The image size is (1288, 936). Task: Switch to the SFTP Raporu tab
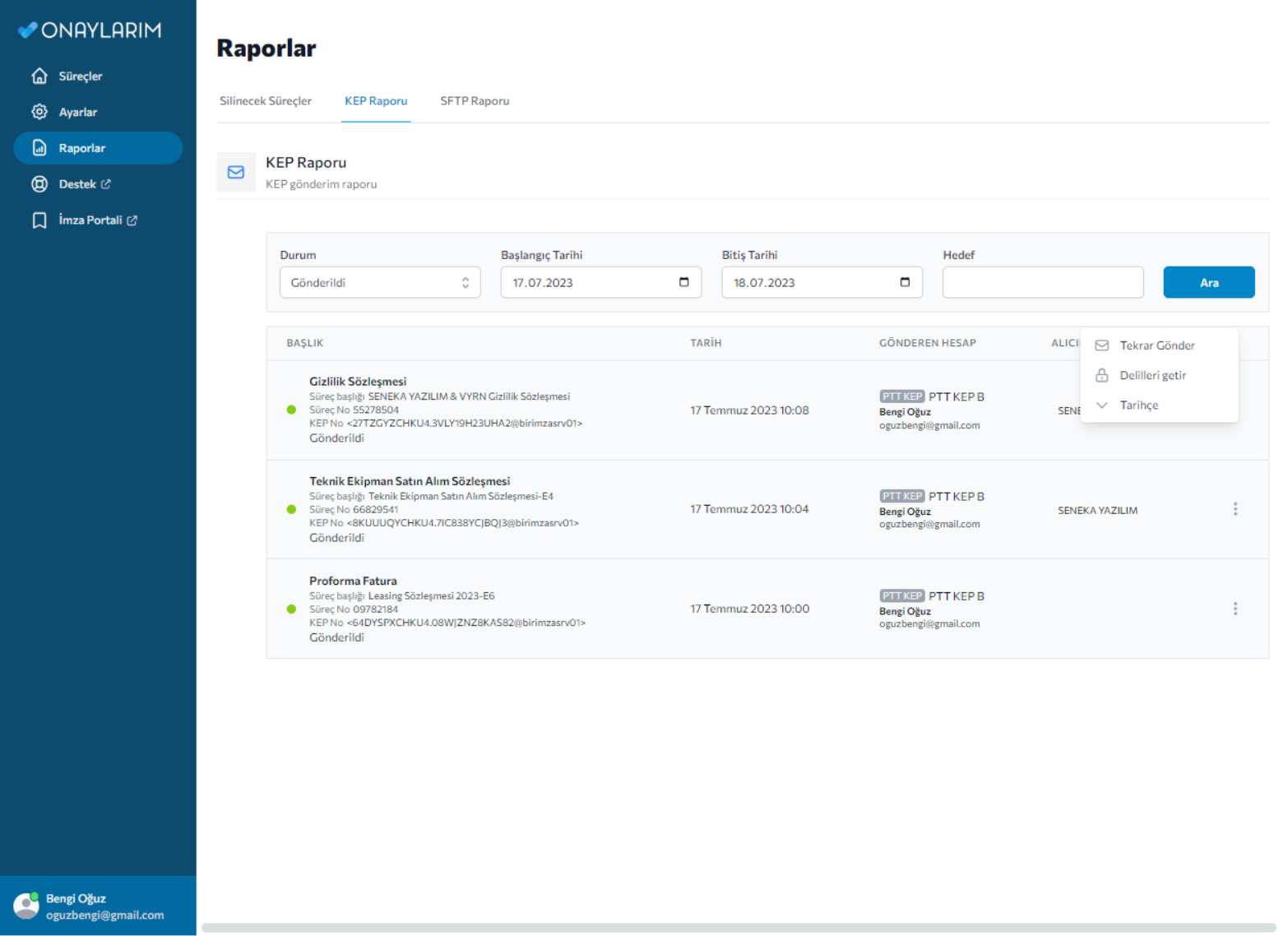tap(475, 101)
